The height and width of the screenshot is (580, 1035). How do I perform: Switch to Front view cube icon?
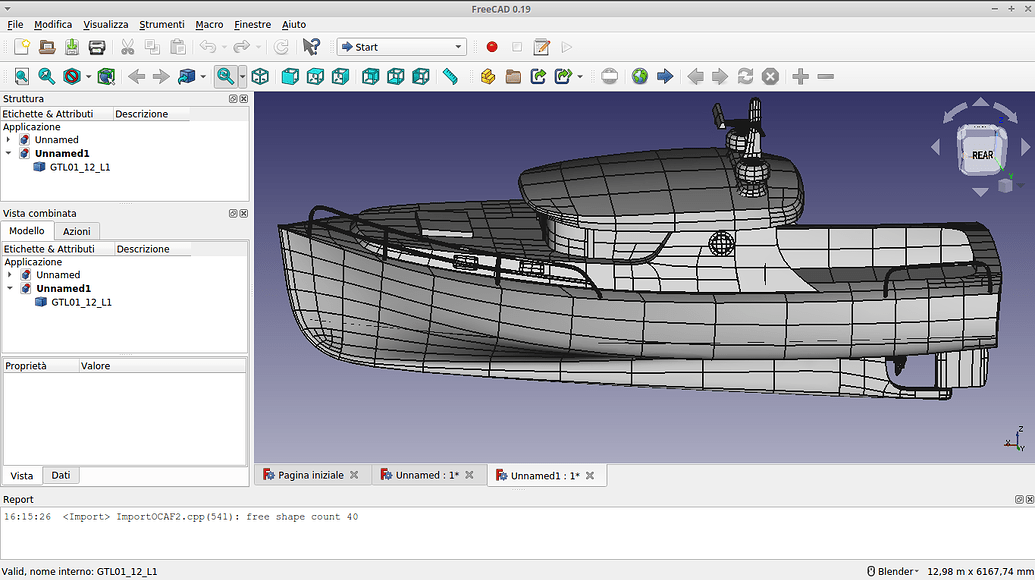pyautogui.click(x=290, y=77)
